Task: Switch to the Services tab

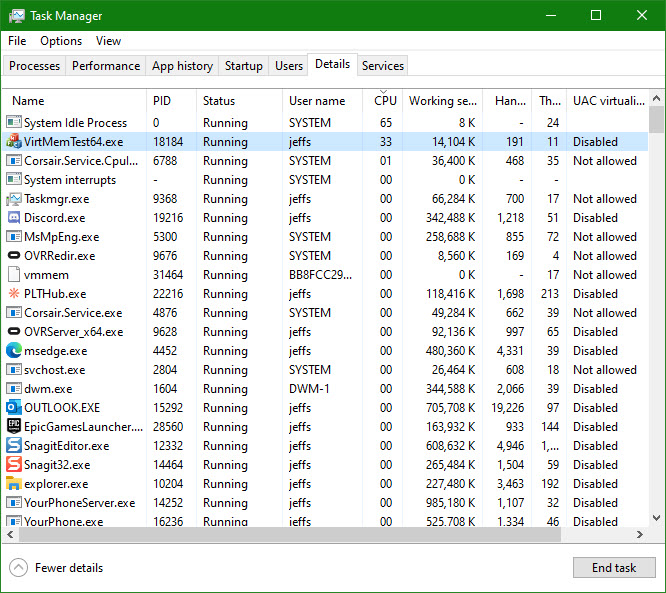Action: pos(383,66)
